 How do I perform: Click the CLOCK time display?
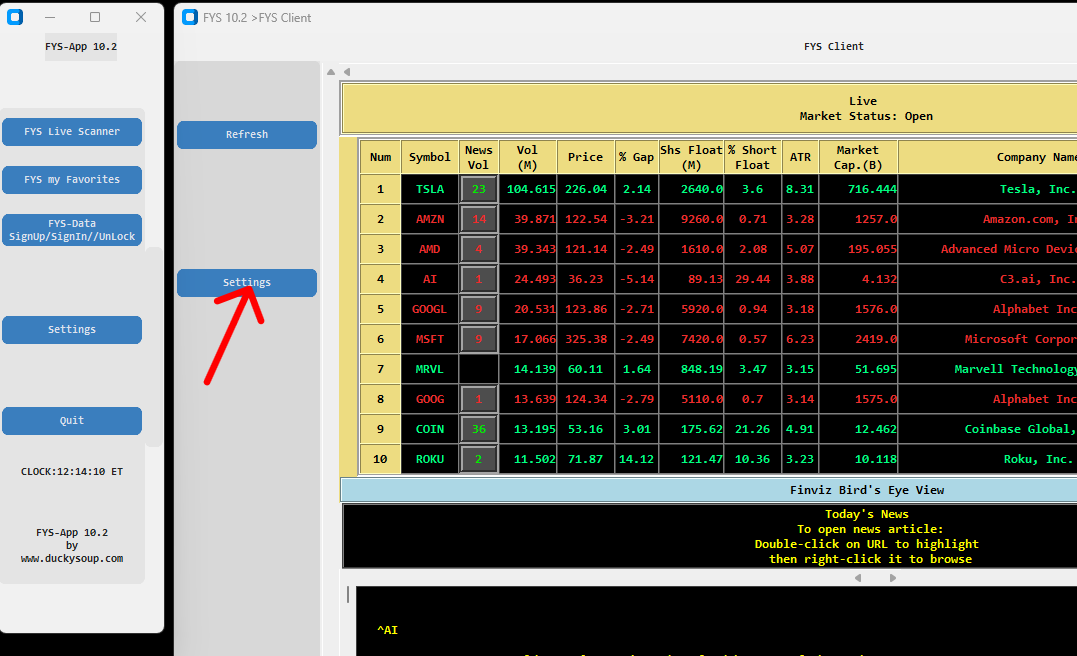click(x=72, y=472)
